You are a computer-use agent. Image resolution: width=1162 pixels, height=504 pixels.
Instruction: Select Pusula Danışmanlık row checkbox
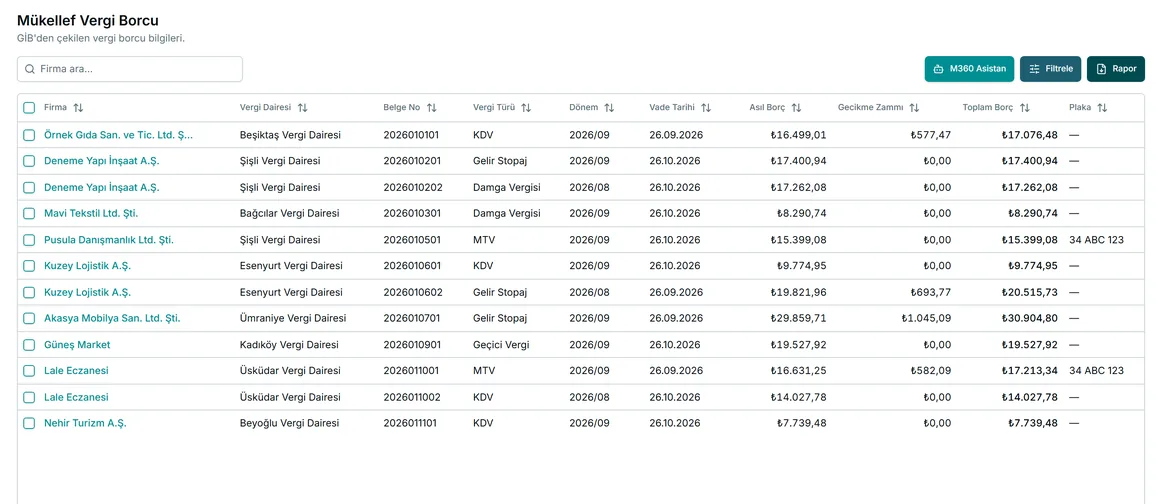[29, 240]
